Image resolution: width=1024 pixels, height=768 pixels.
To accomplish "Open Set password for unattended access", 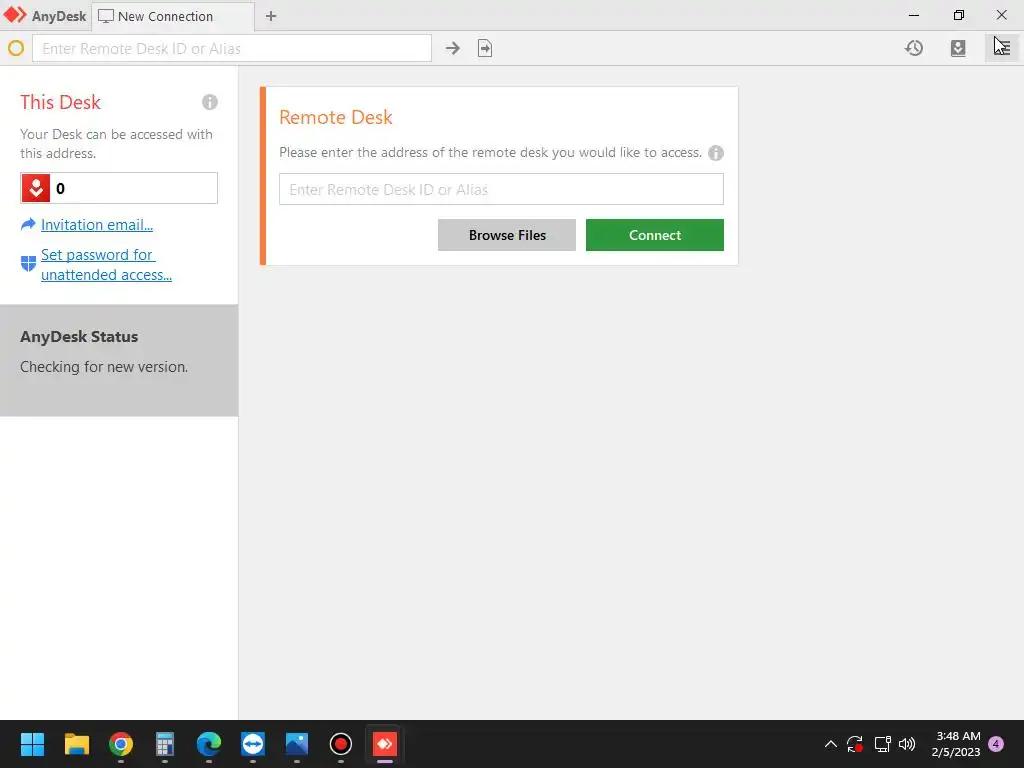I will pyautogui.click(x=106, y=264).
